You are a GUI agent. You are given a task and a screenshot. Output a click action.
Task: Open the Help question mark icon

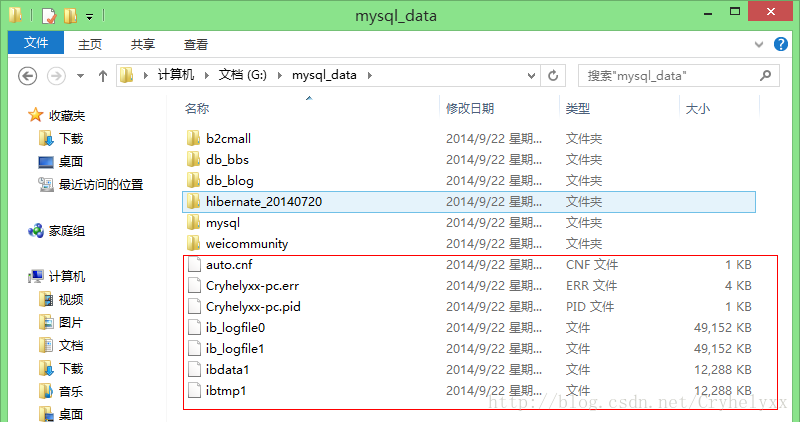[781, 44]
